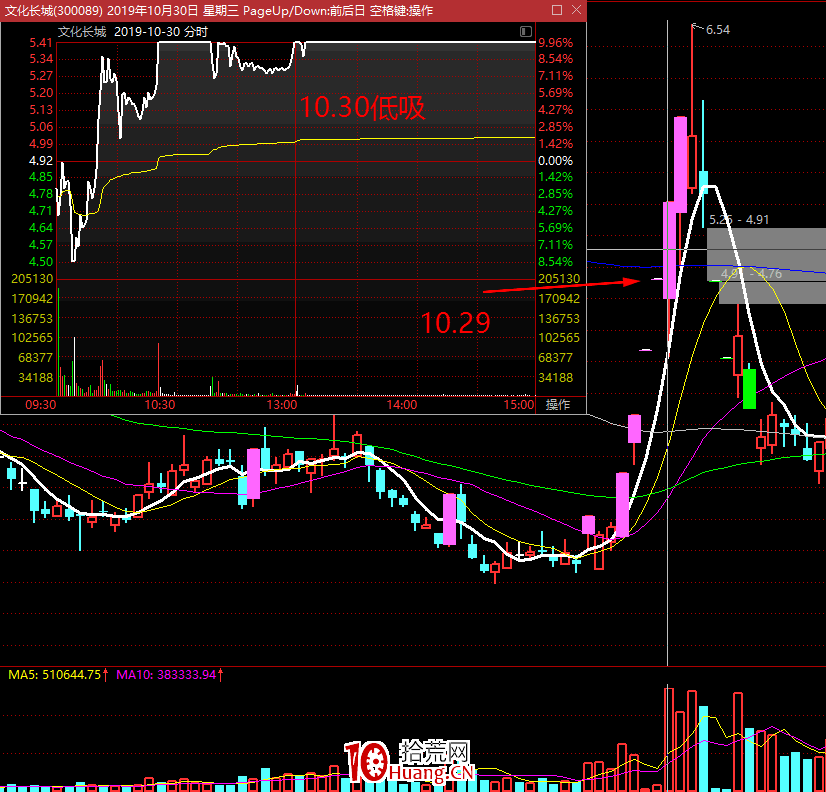Image resolution: width=826 pixels, height=792 pixels.
Task: Select the 5.20 price axis label
Action: coord(41,93)
